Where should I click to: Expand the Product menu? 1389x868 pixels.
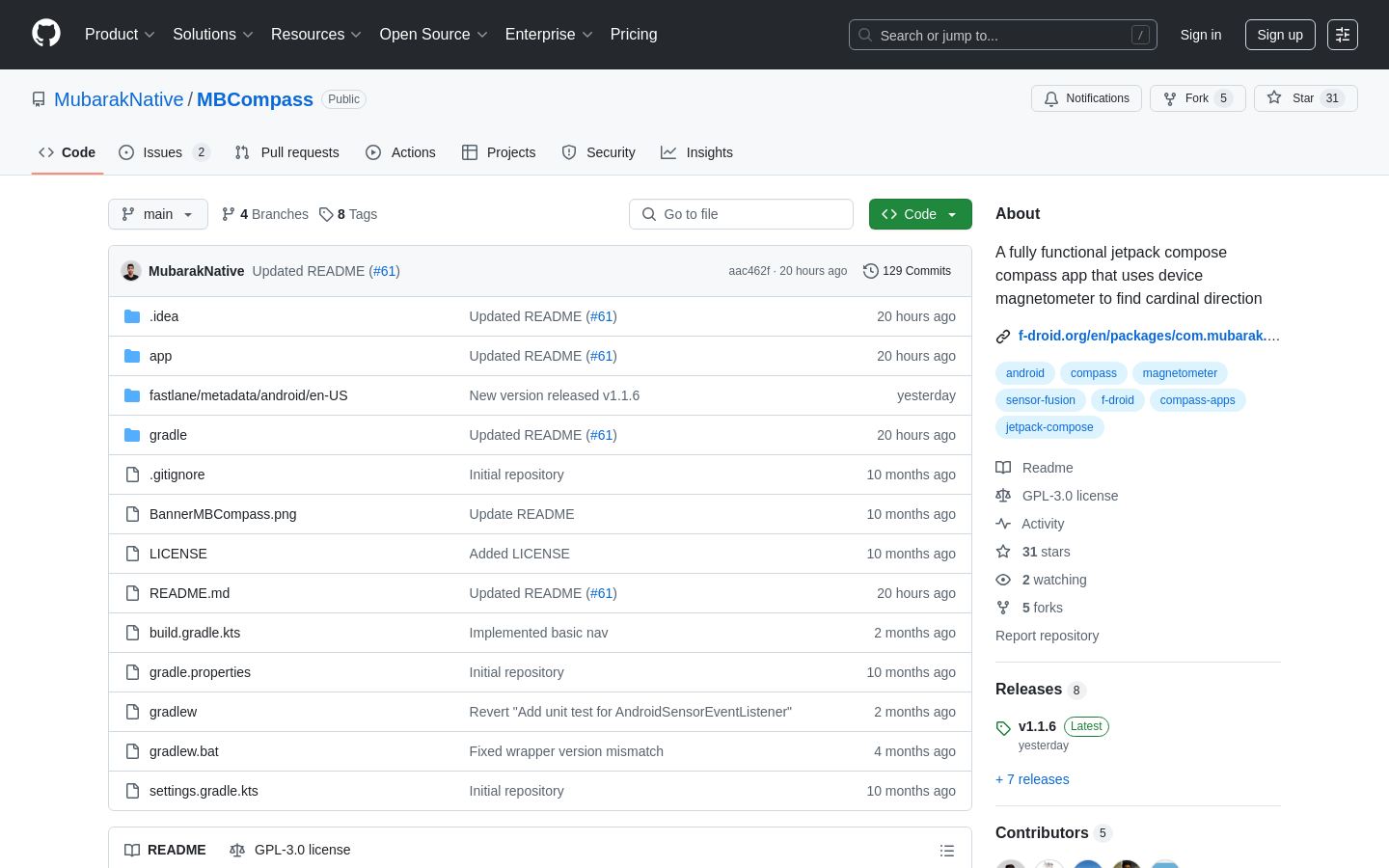coord(120,35)
